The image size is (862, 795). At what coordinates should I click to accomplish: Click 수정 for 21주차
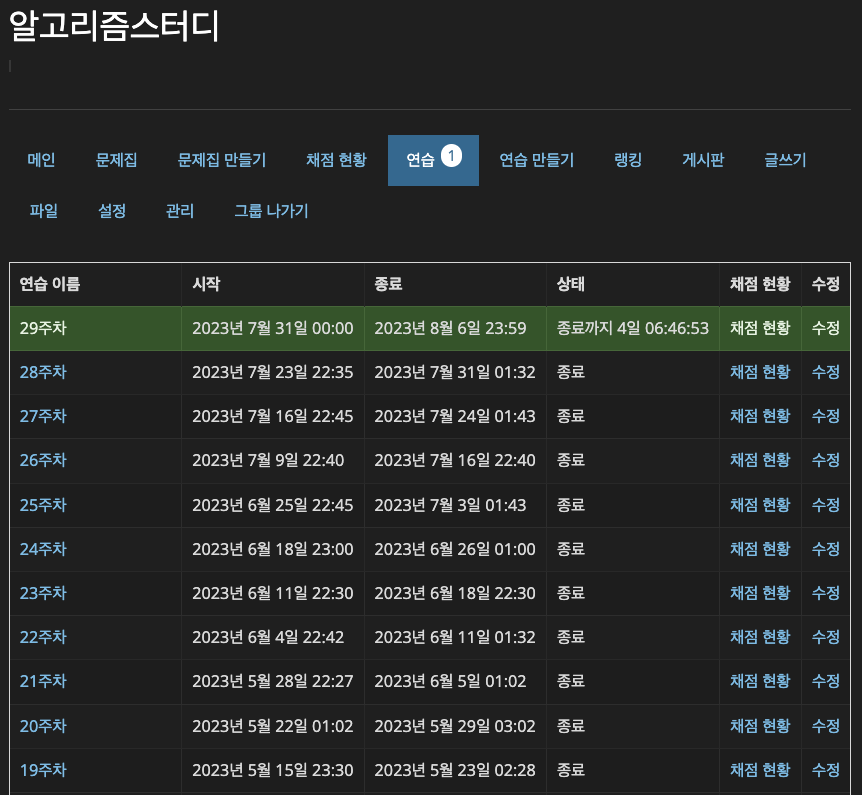point(826,681)
